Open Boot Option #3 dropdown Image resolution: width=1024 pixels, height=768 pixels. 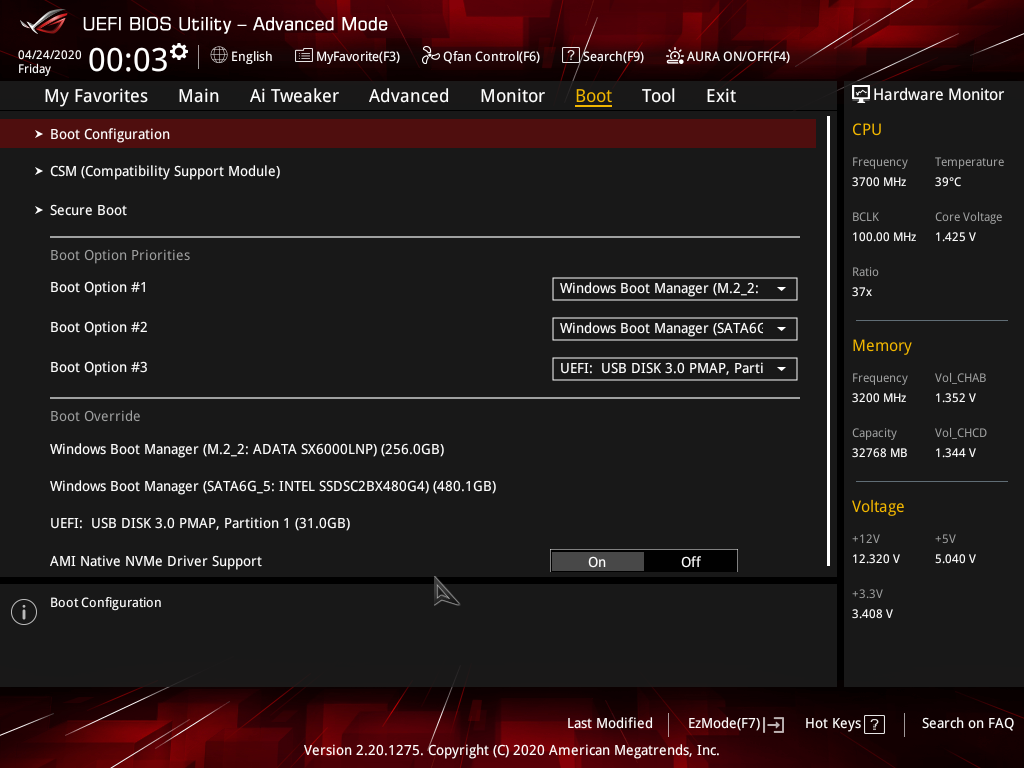click(675, 368)
